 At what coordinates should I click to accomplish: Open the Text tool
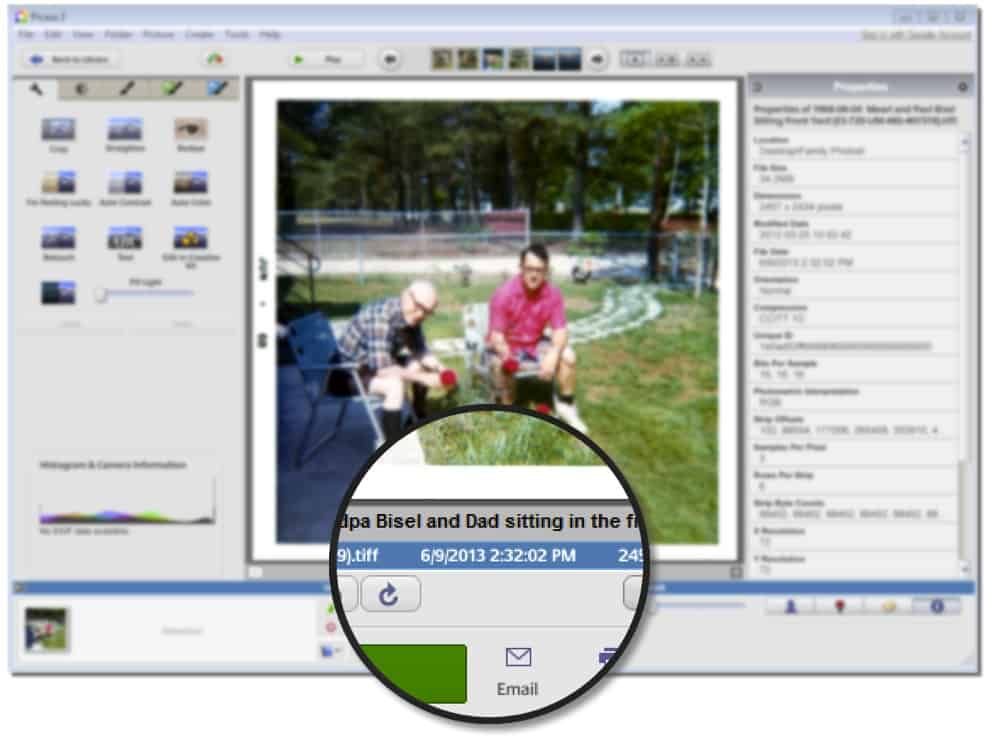coord(124,238)
